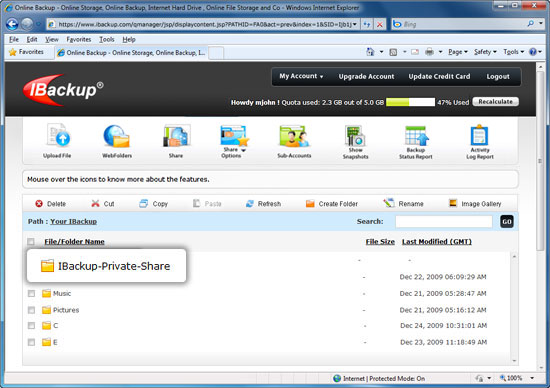Click the Copy action
The height and width of the screenshot is (388, 550).
[x=153, y=204]
